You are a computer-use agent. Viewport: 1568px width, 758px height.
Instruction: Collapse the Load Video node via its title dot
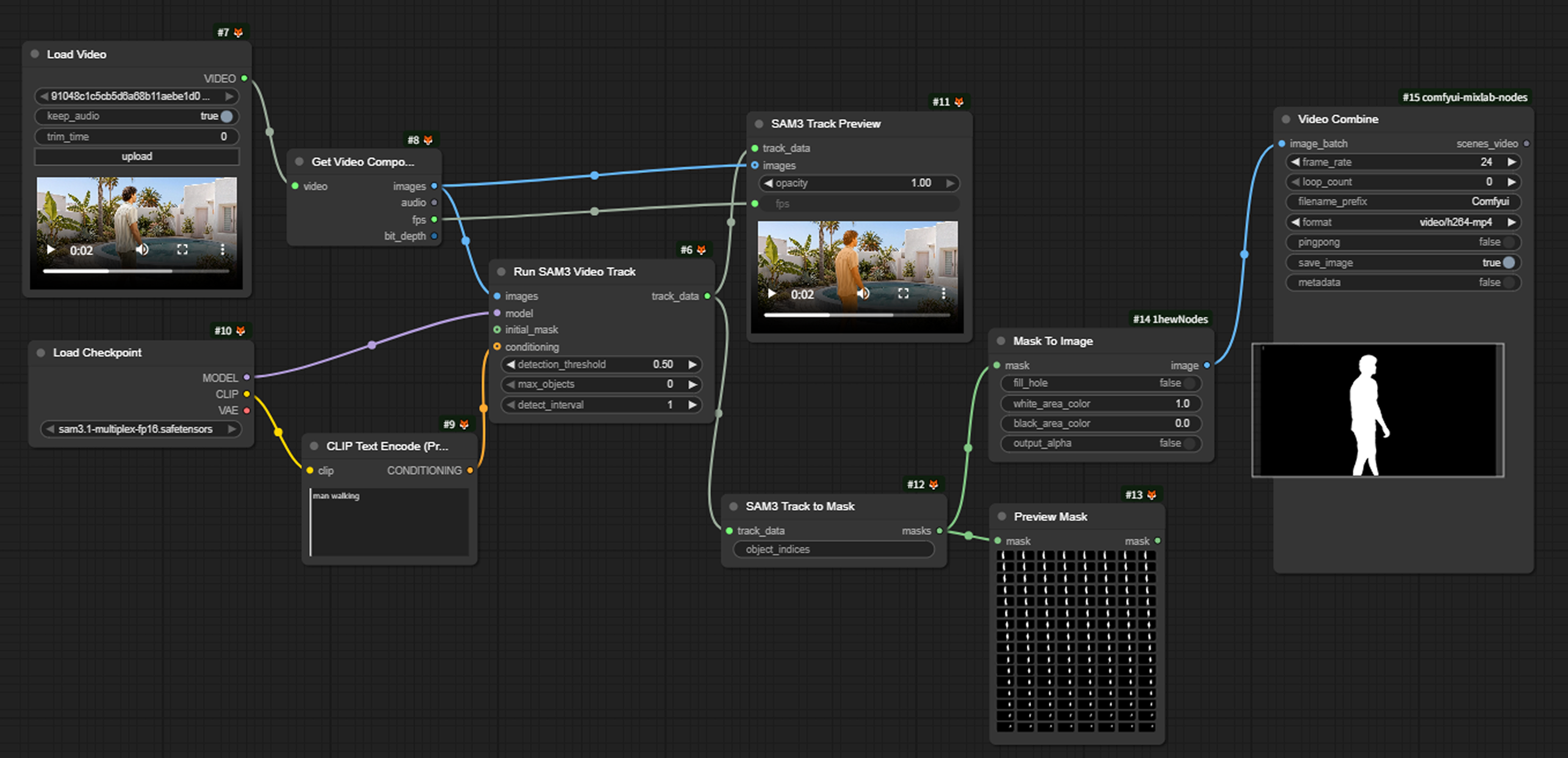pyautogui.click(x=35, y=54)
